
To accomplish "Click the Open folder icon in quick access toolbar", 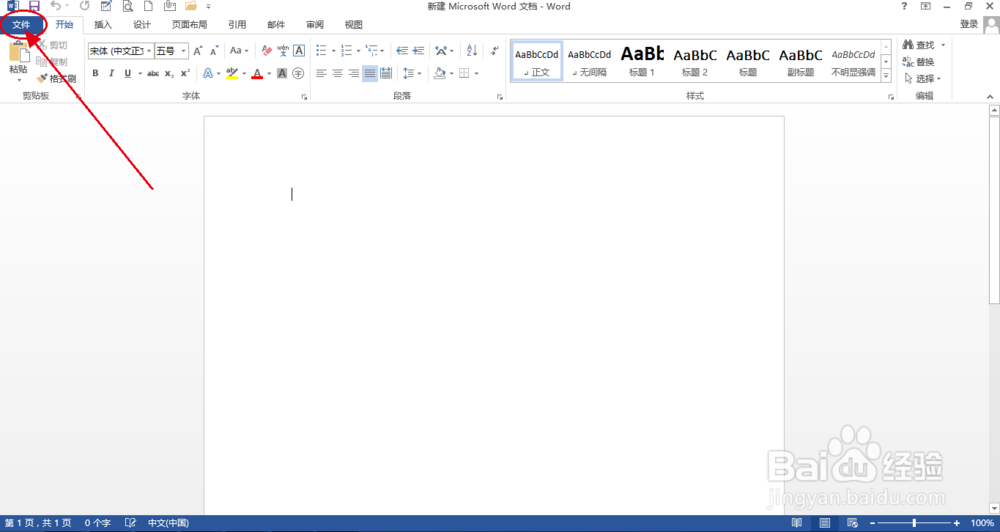I will [190, 6].
